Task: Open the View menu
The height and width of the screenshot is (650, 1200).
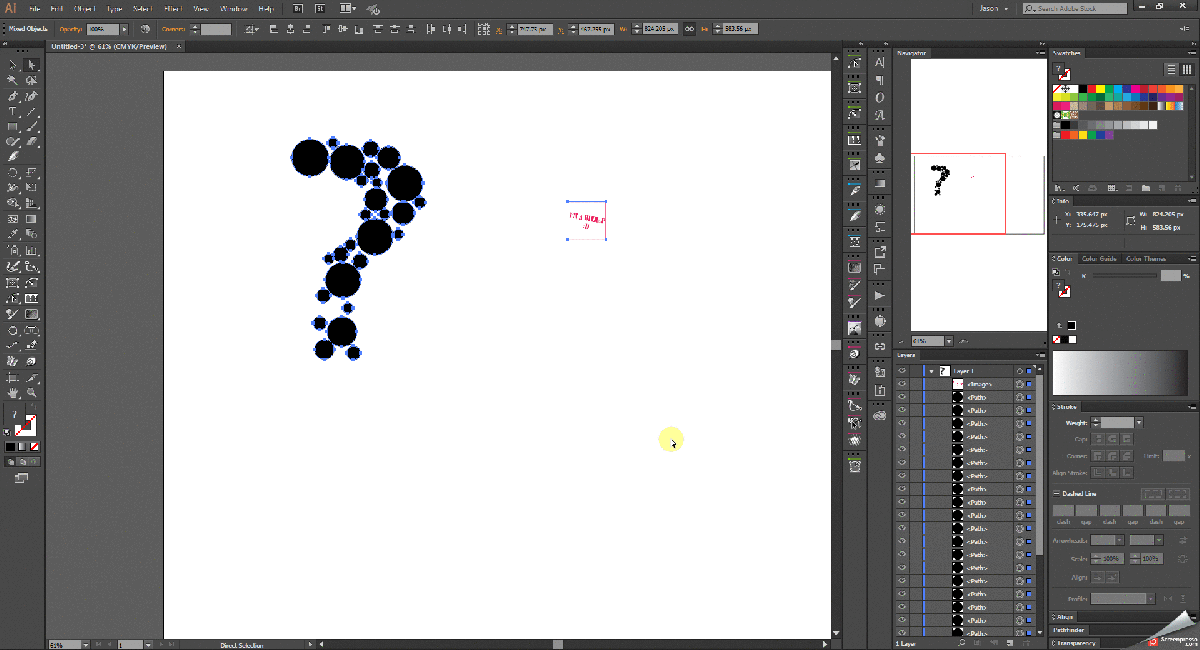Action: click(201, 8)
